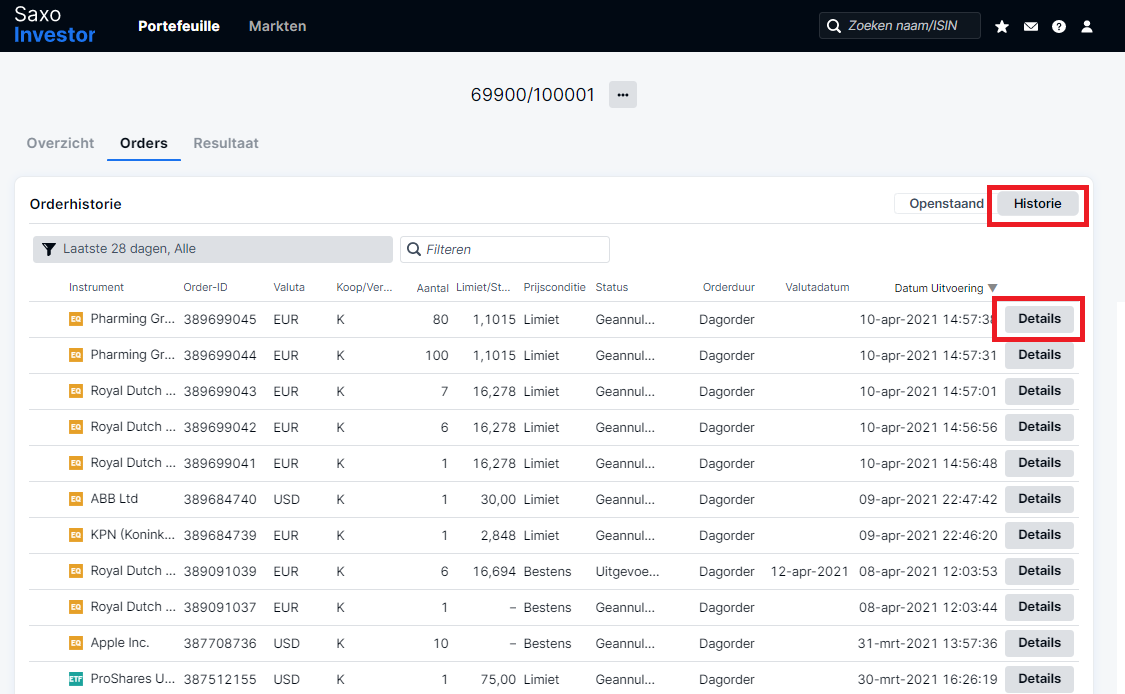Click the Aantal column header
Viewport: 1125px width, 694px height.
[x=433, y=288]
